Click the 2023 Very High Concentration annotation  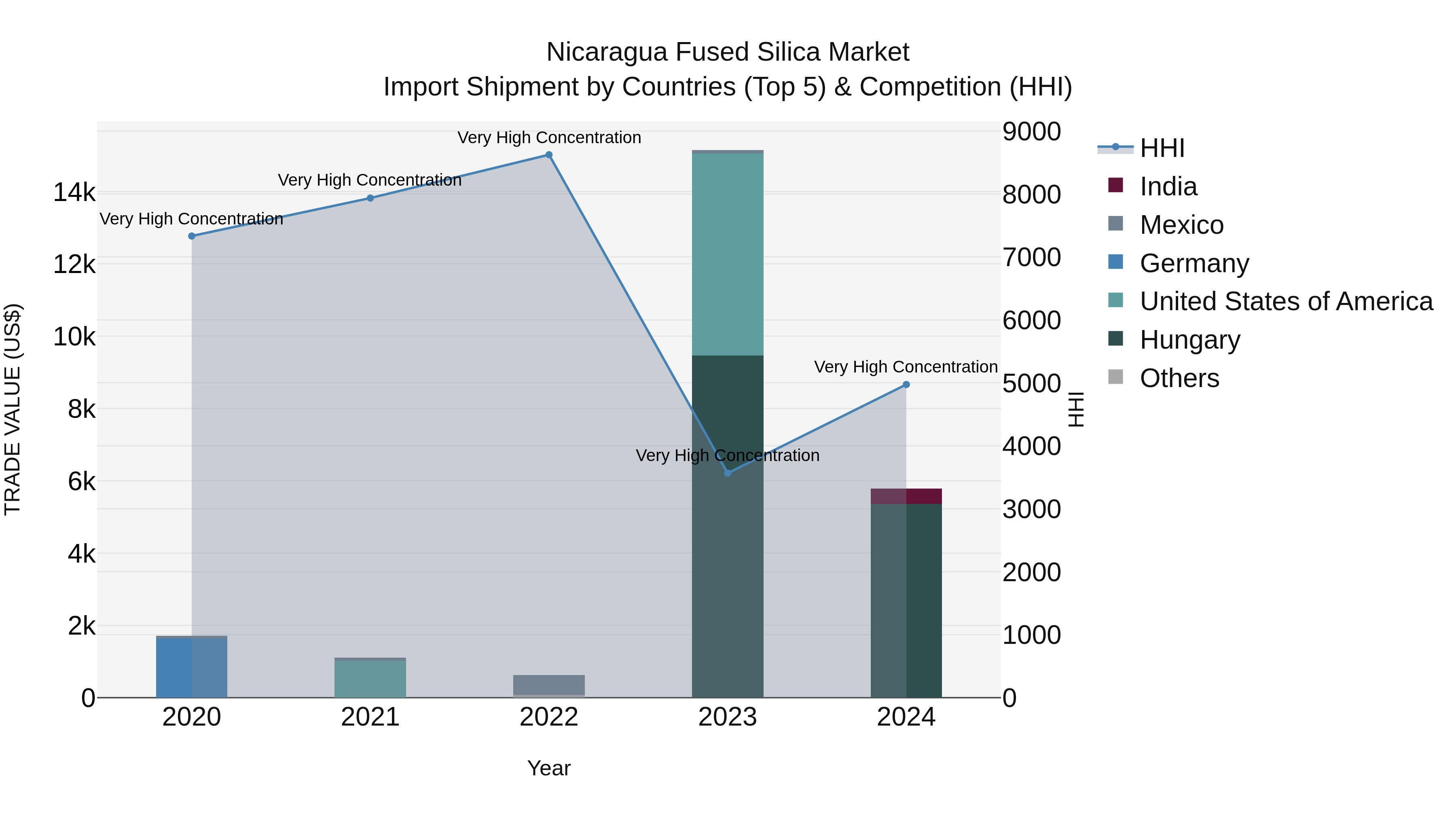[x=728, y=455]
